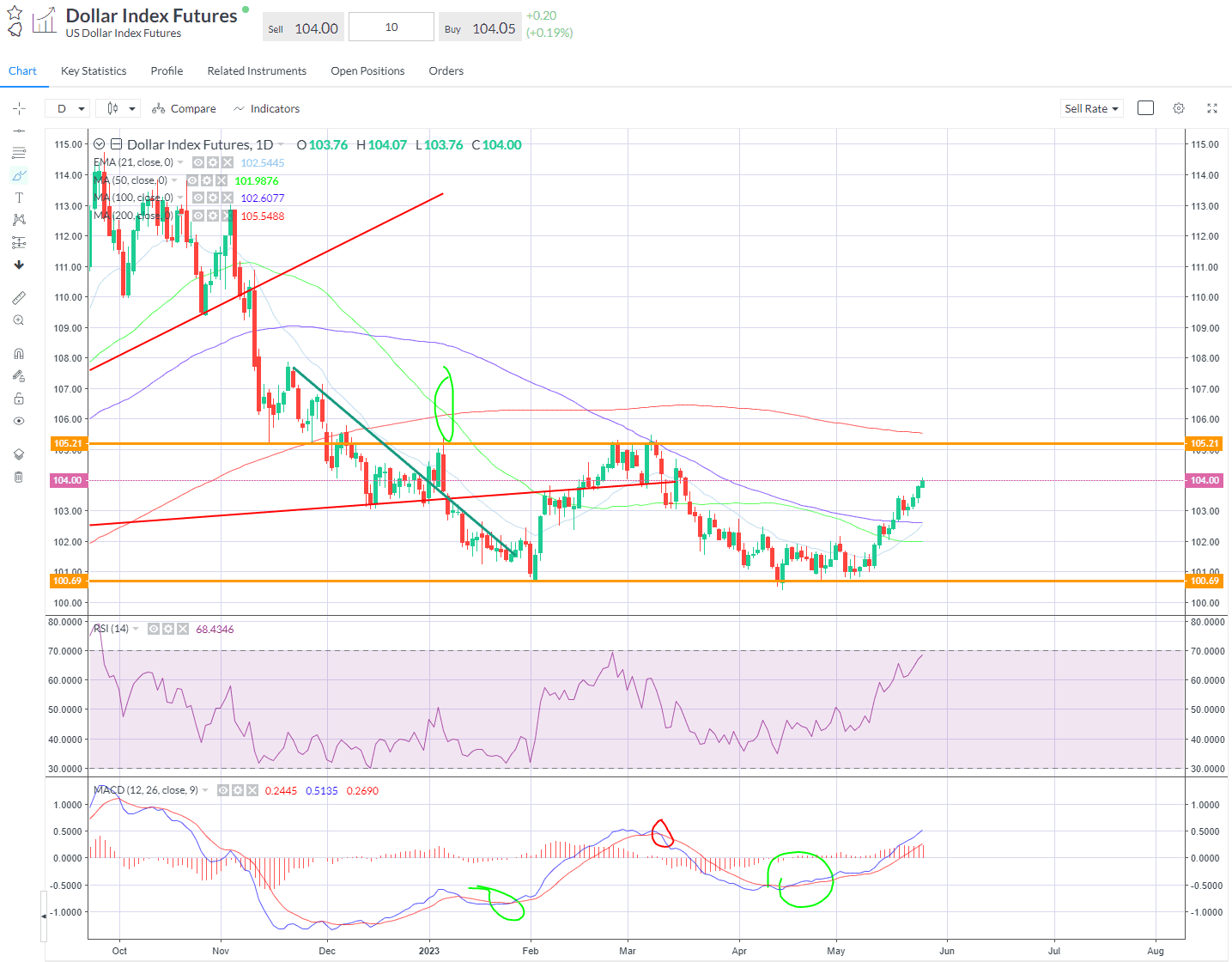Click the Buy 104.05 button
Image resolution: width=1232 pixels, height=962 pixels.
coord(480,27)
